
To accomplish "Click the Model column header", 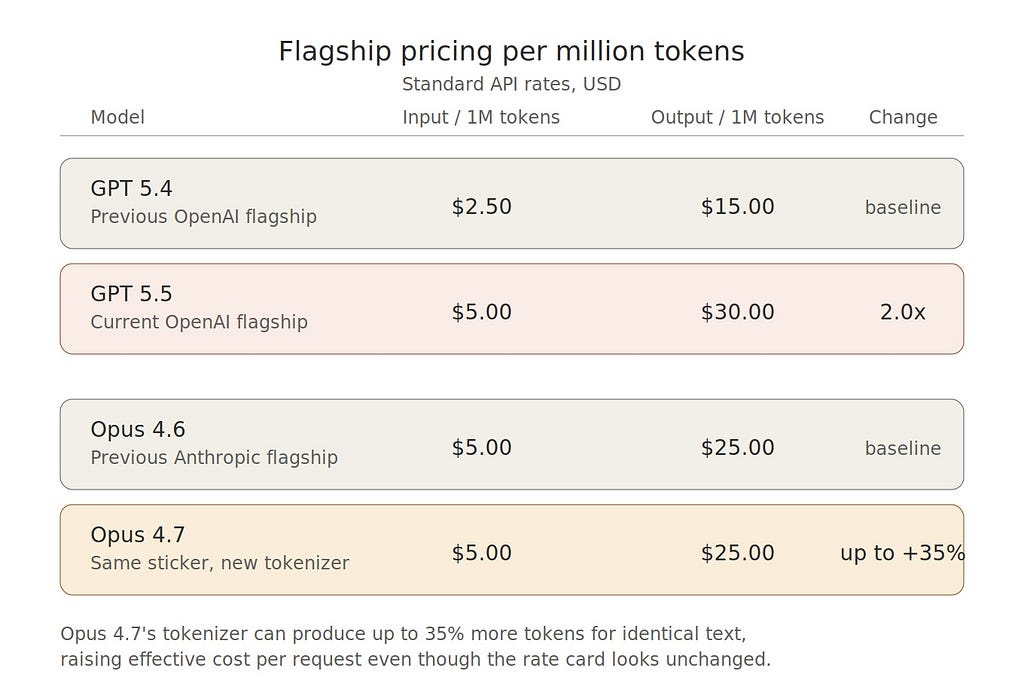I will pyautogui.click(x=118, y=117).
